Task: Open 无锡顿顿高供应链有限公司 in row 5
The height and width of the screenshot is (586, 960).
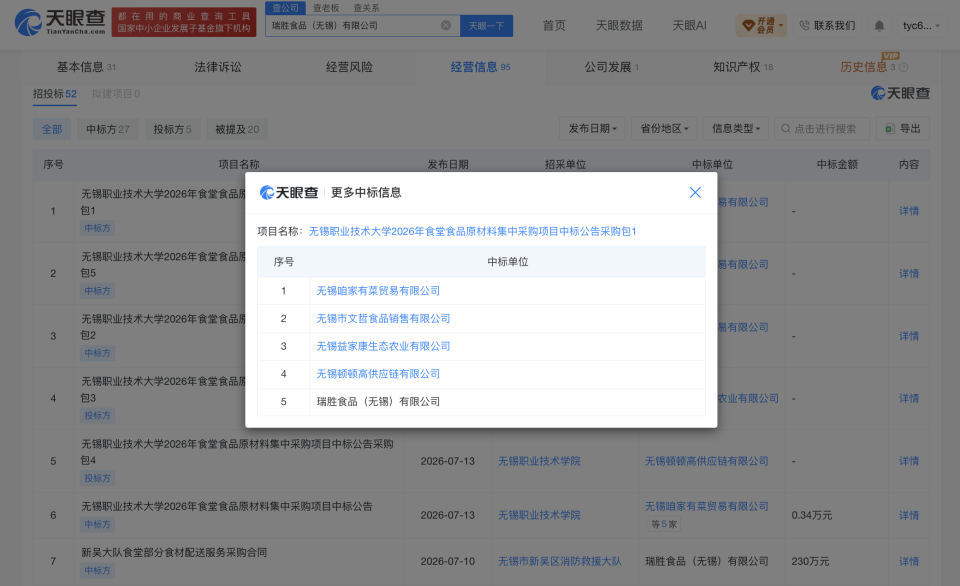Action: [707, 461]
